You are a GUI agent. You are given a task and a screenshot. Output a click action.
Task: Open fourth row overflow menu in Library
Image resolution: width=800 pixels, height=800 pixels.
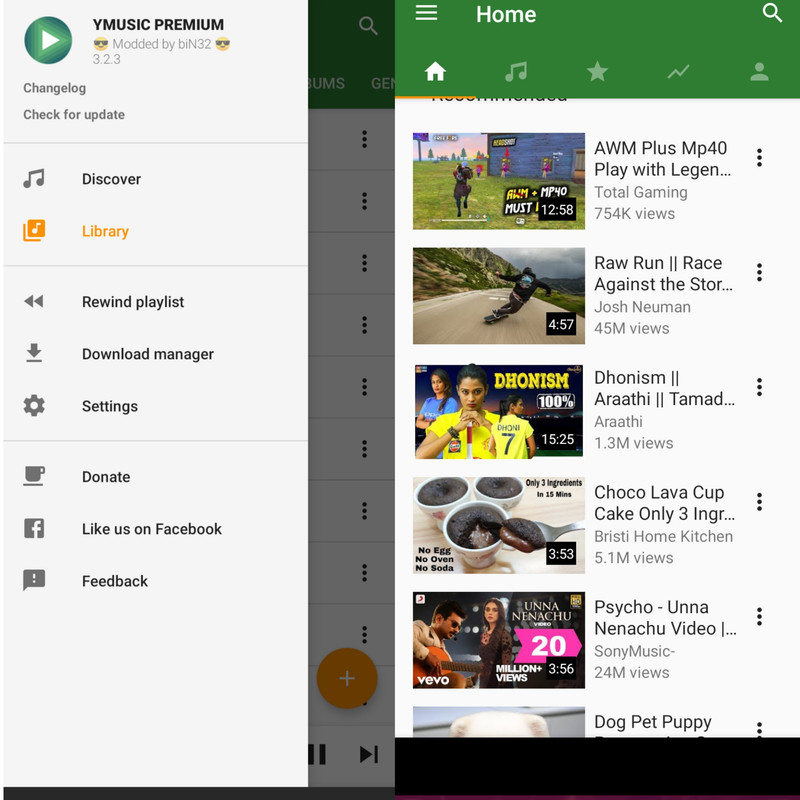(364, 325)
